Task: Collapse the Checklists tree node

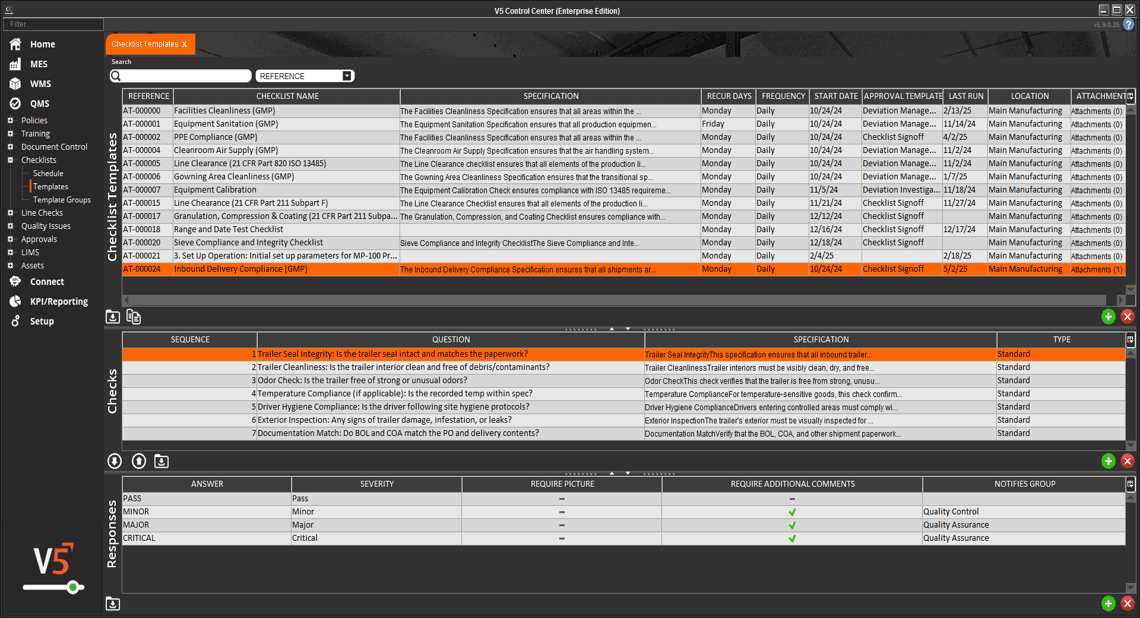Action: [x=10, y=160]
